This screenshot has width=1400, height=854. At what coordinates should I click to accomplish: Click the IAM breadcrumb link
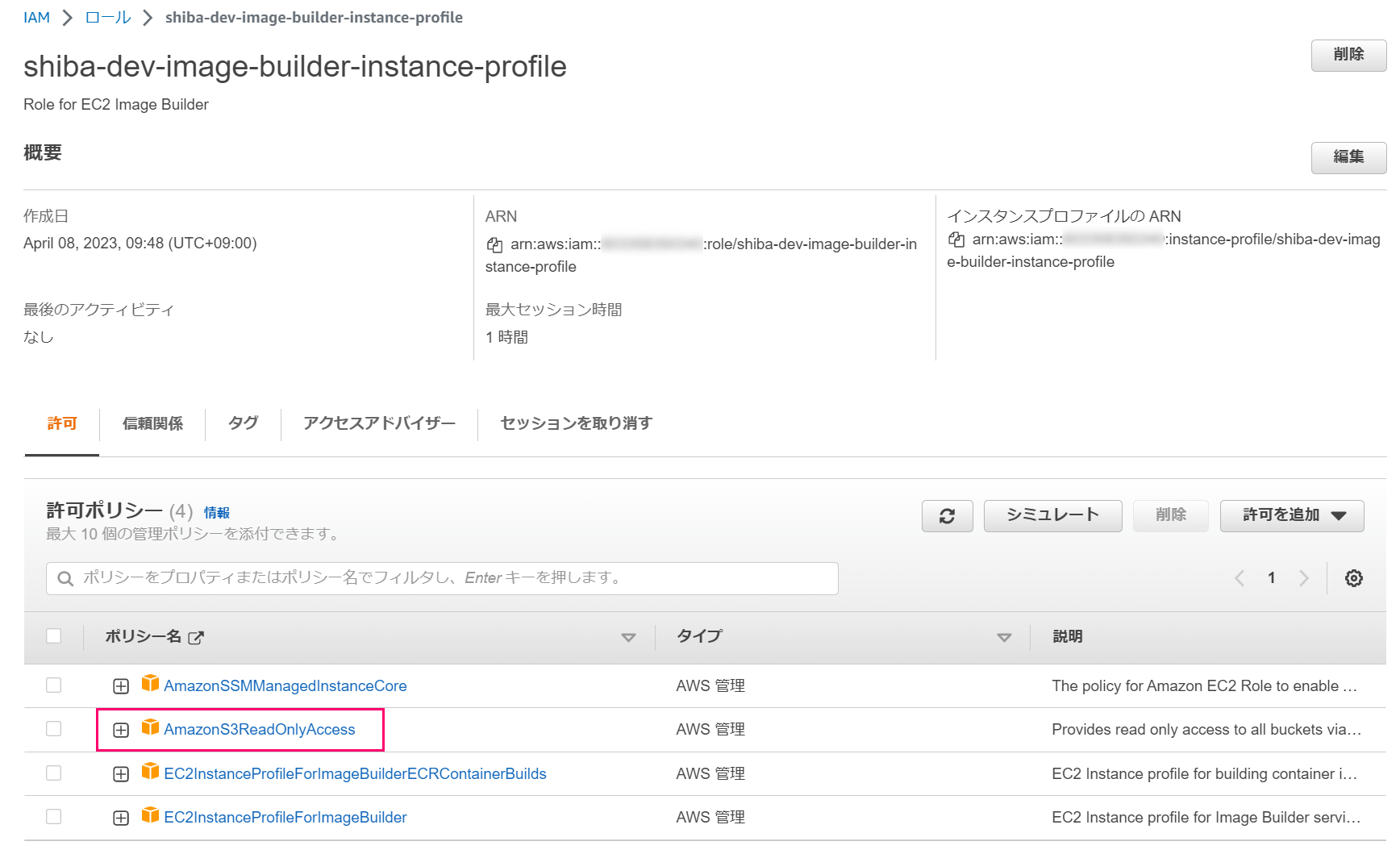click(36, 18)
